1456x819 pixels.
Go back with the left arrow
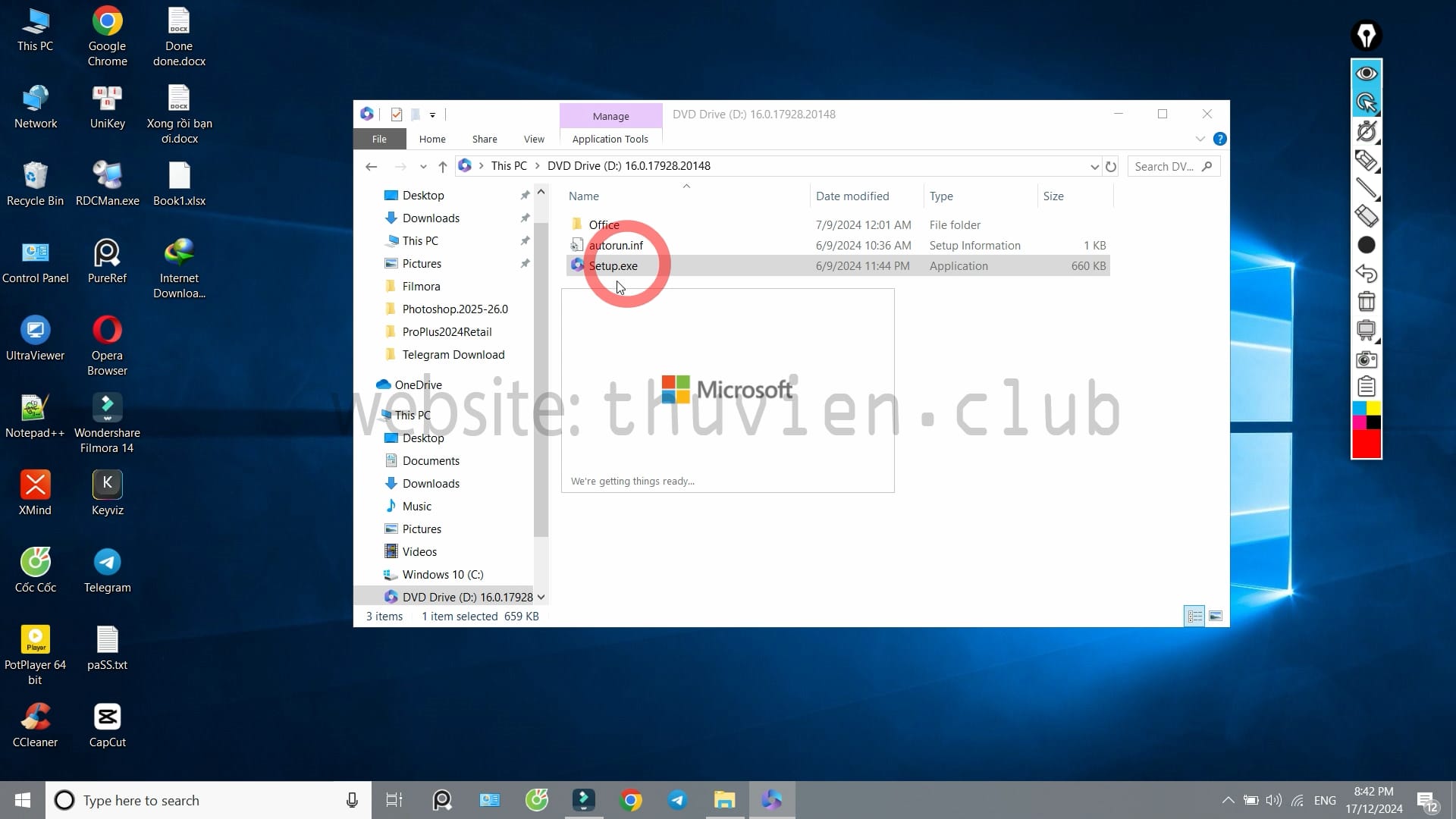[371, 166]
